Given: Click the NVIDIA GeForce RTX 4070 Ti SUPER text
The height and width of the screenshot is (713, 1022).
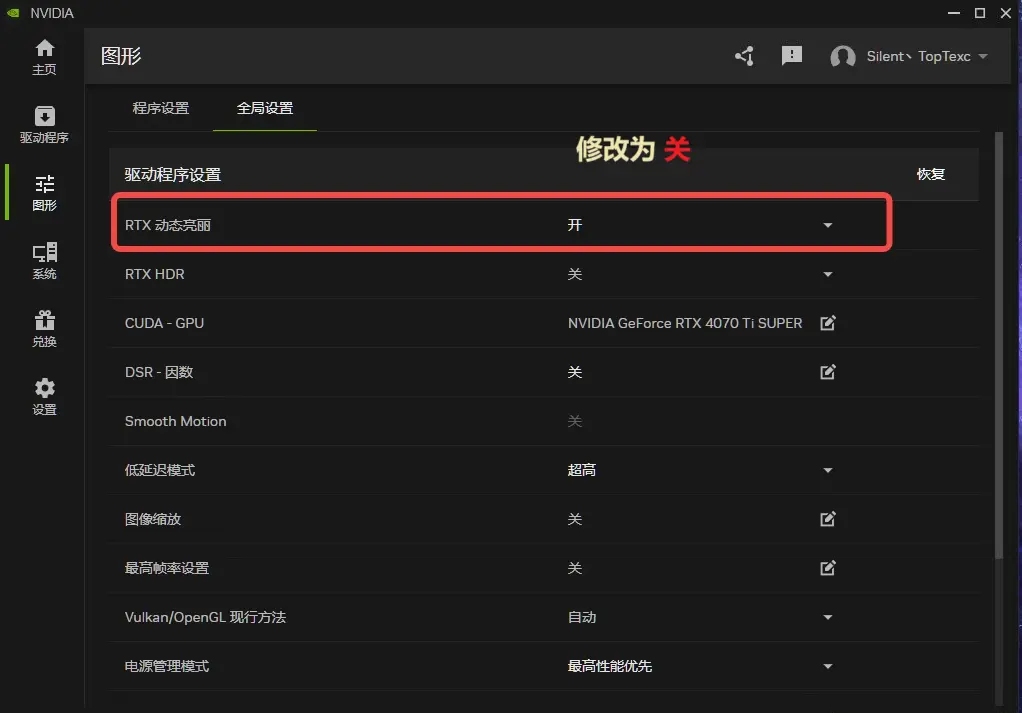Looking at the screenshot, I should 684,323.
